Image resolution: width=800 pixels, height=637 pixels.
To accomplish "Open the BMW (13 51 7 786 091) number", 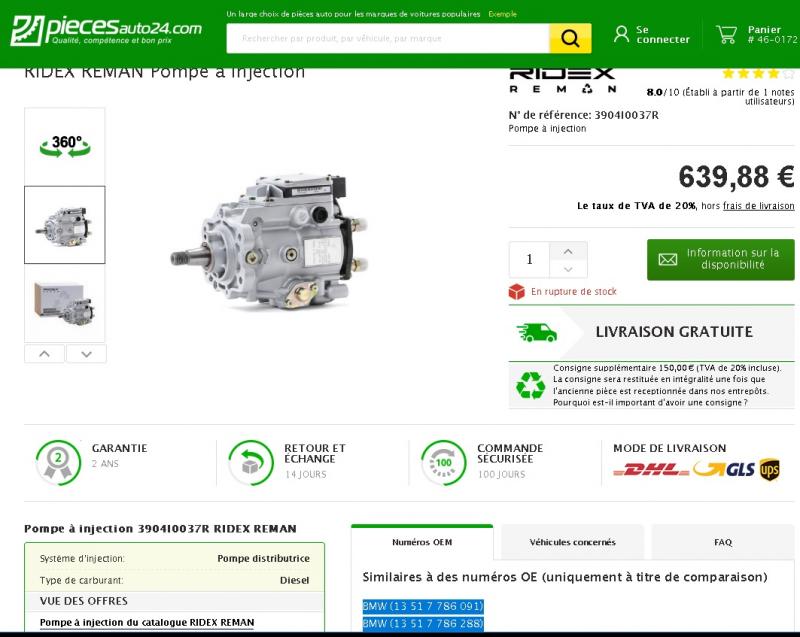I will (423, 606).
